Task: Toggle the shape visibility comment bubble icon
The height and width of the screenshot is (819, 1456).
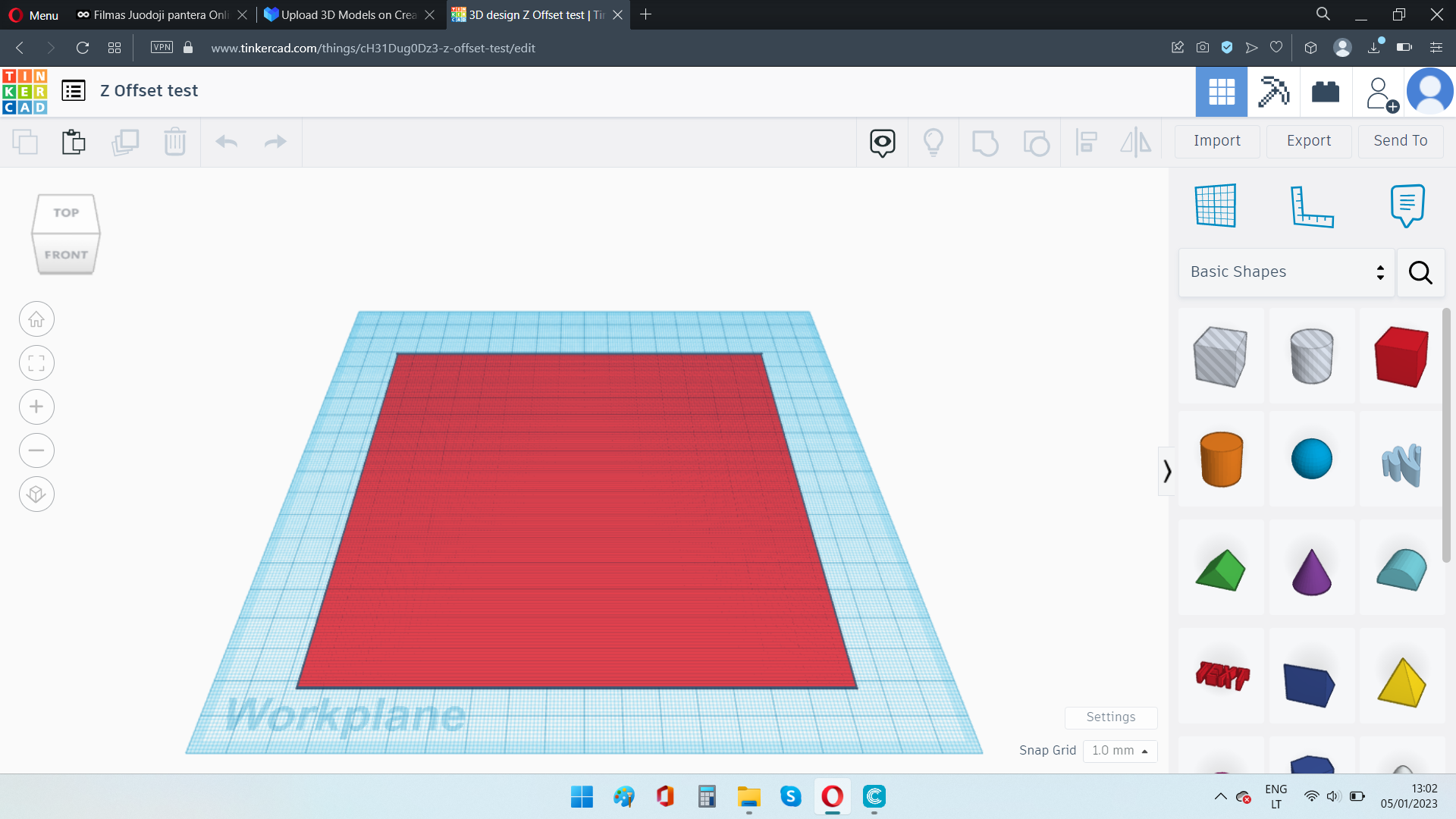Action: click(x=882, y=141)
